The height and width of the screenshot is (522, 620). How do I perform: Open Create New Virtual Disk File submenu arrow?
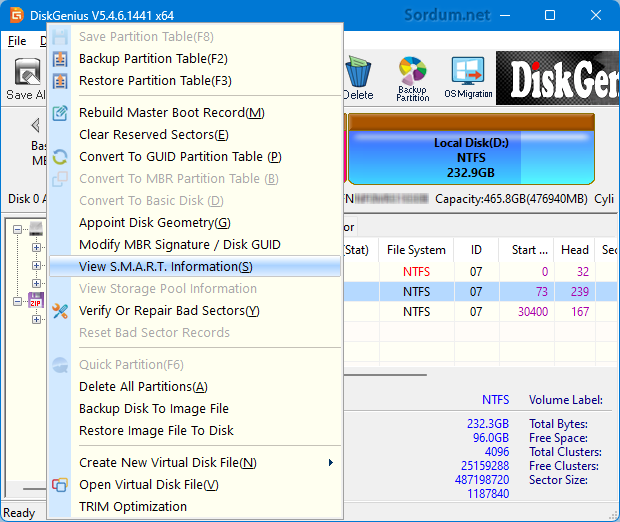(331, 463)
